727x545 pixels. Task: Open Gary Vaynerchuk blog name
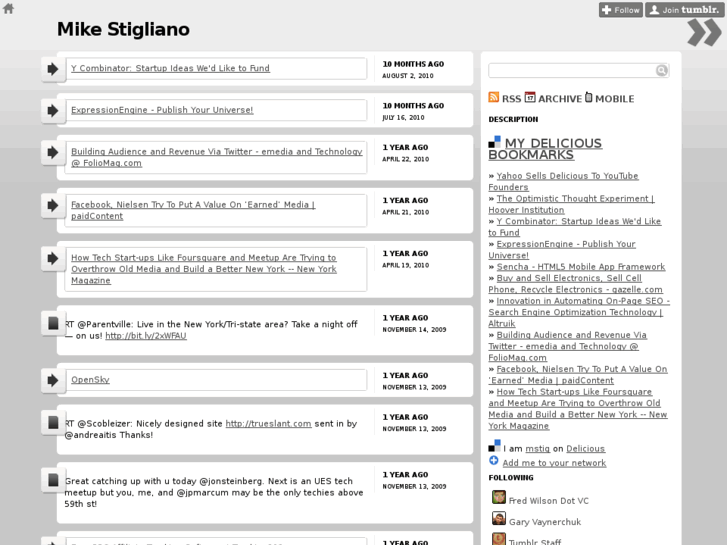click(x=545, y=522)
